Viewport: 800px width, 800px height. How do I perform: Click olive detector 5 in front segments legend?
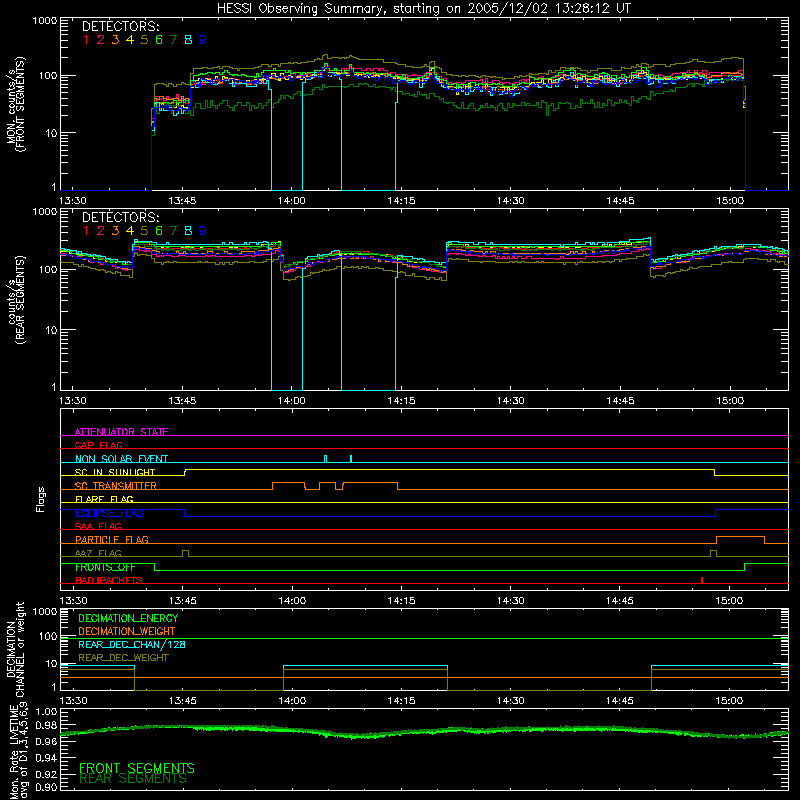(x=144, y=40)
